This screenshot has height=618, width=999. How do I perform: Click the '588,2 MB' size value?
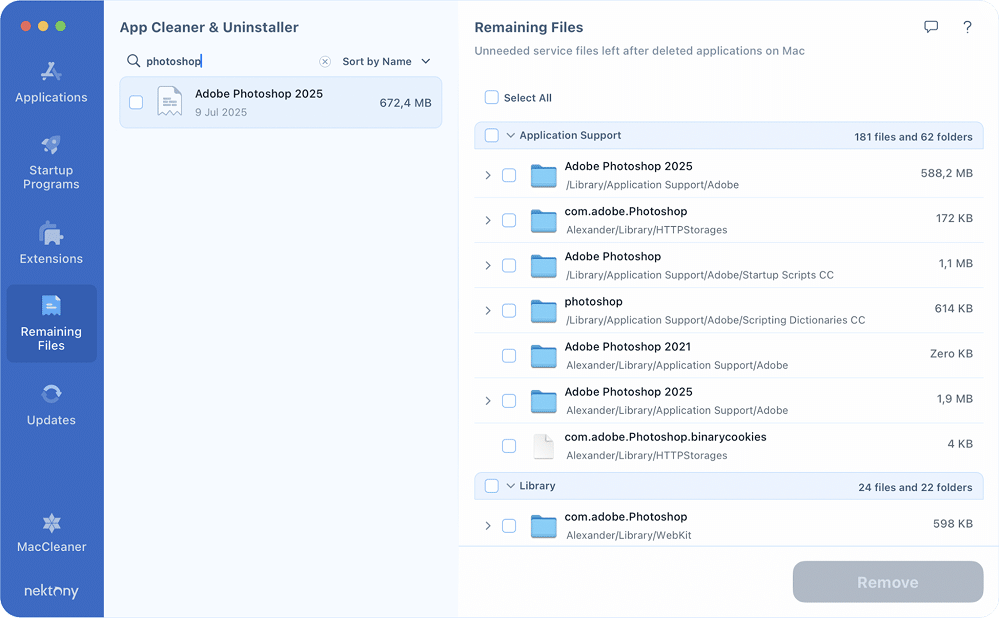946,173
